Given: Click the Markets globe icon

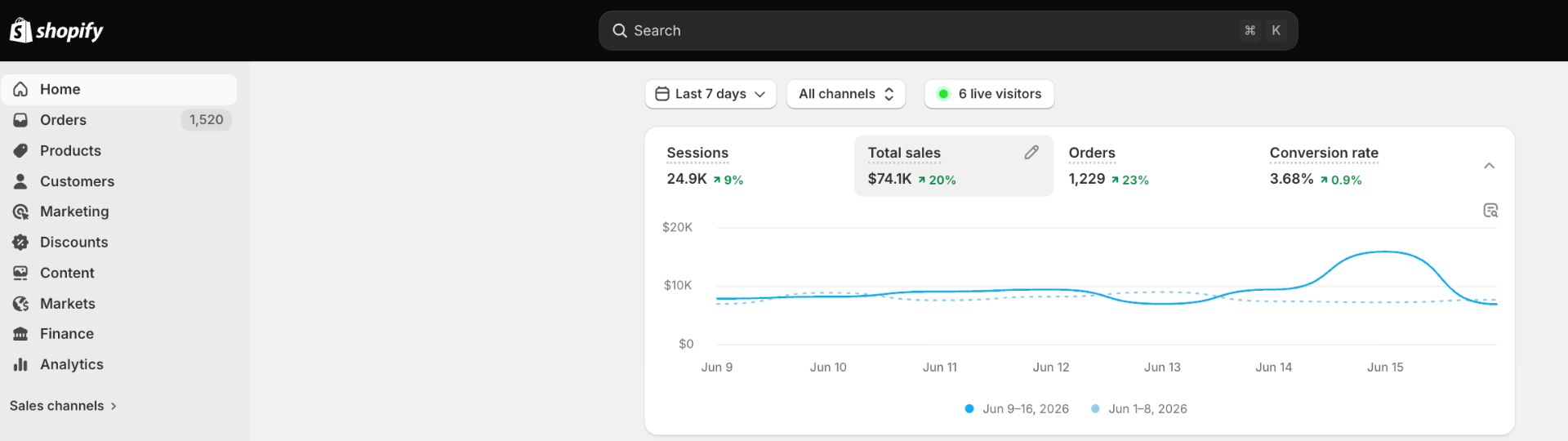Looking at the screenshot, I should point(20,303).
